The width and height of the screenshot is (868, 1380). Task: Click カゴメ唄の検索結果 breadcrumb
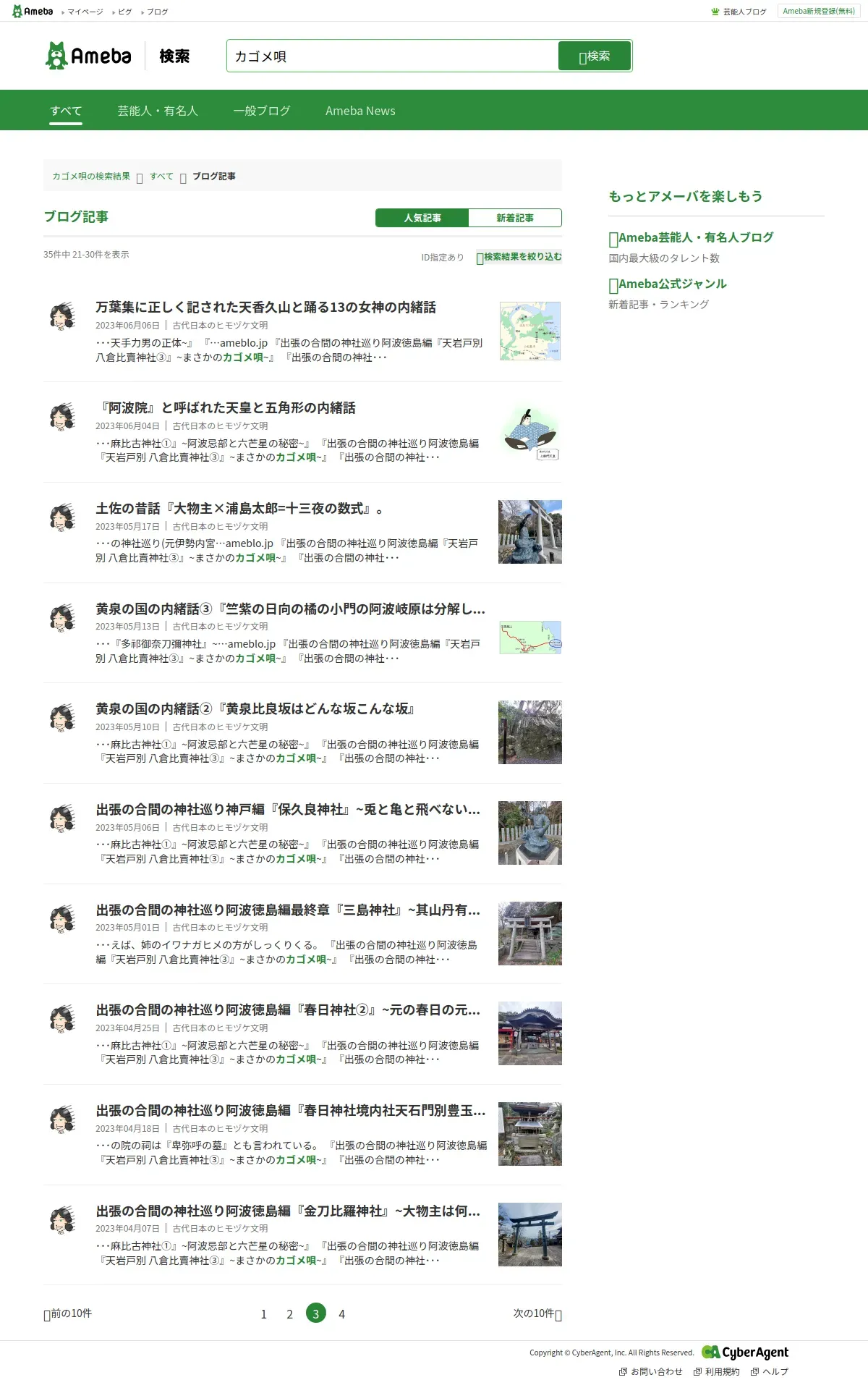91,176
